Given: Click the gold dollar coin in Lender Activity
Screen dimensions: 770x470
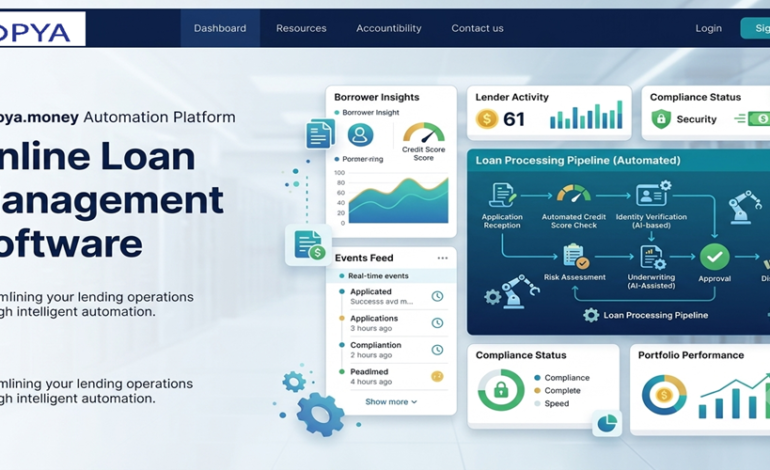Looking at the screenshot, I should (x=487, y=119).
